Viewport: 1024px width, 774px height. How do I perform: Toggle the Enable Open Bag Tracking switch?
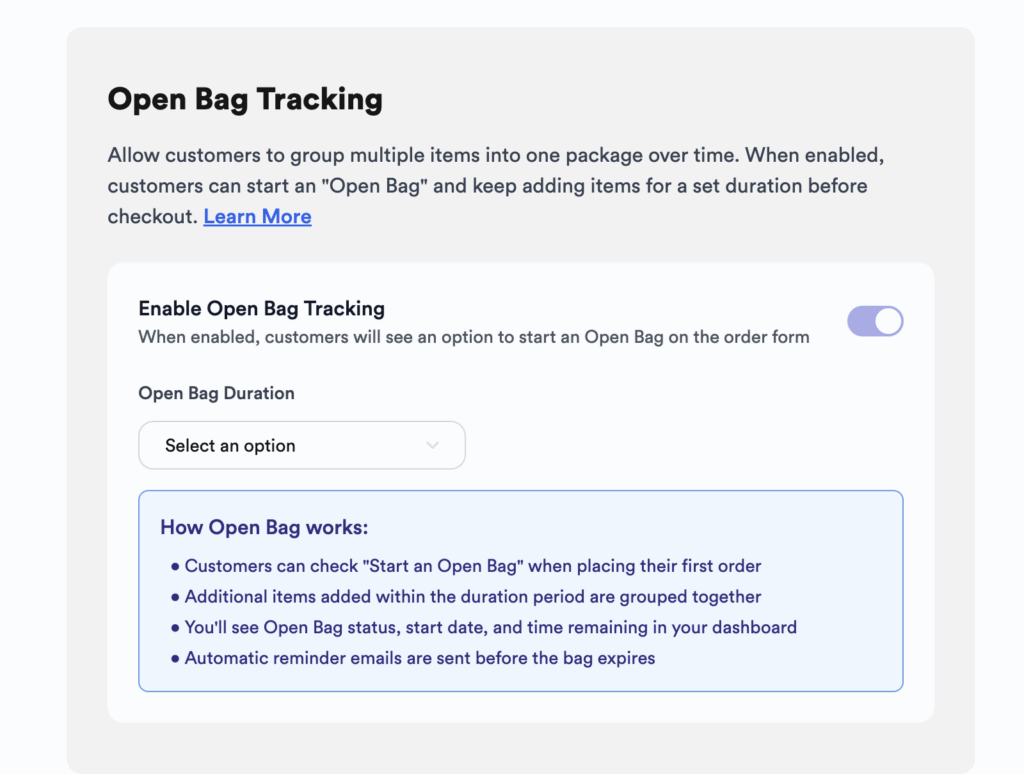(875, 321)
